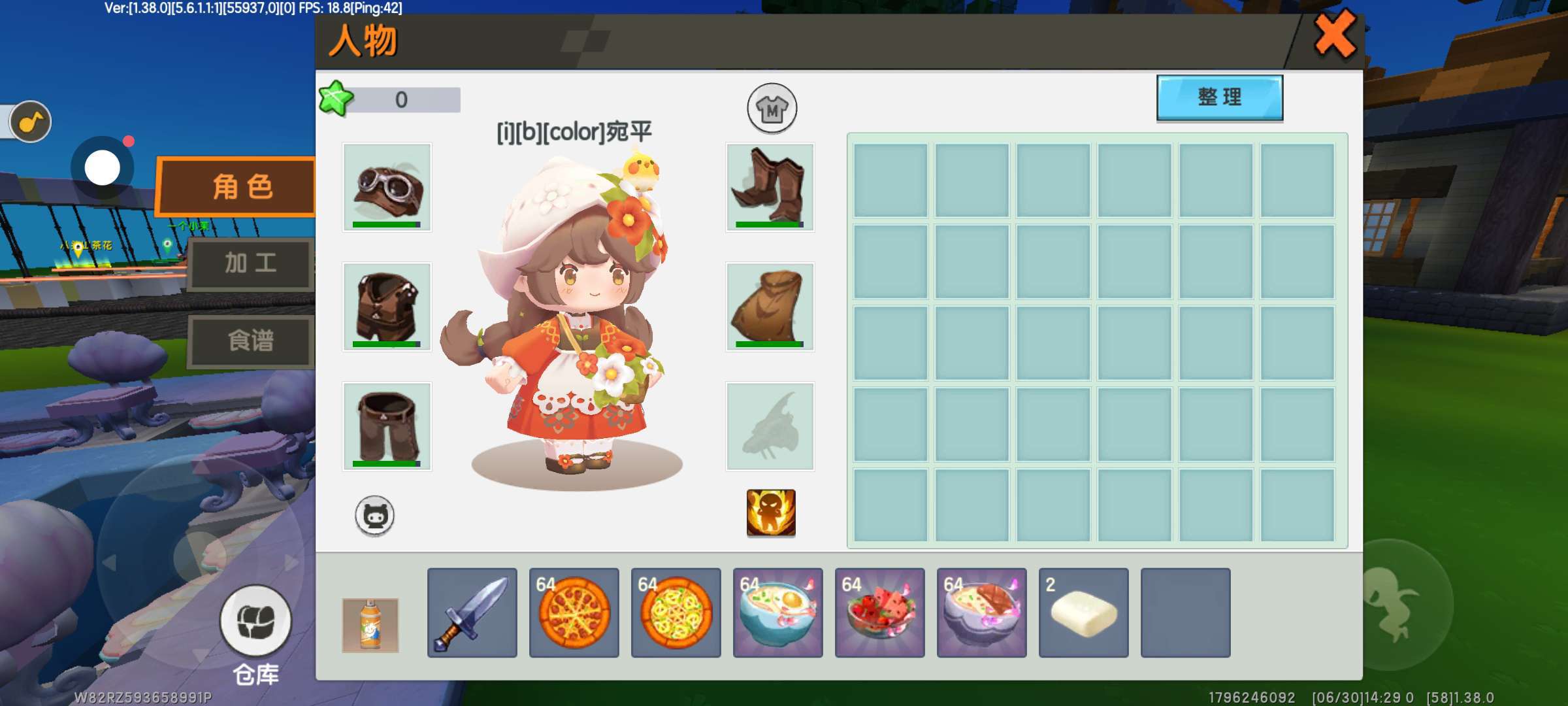Viewport: 1568px width, 706px height.
Task: Click the 整理 sort button
Action: pos(1220,97)
